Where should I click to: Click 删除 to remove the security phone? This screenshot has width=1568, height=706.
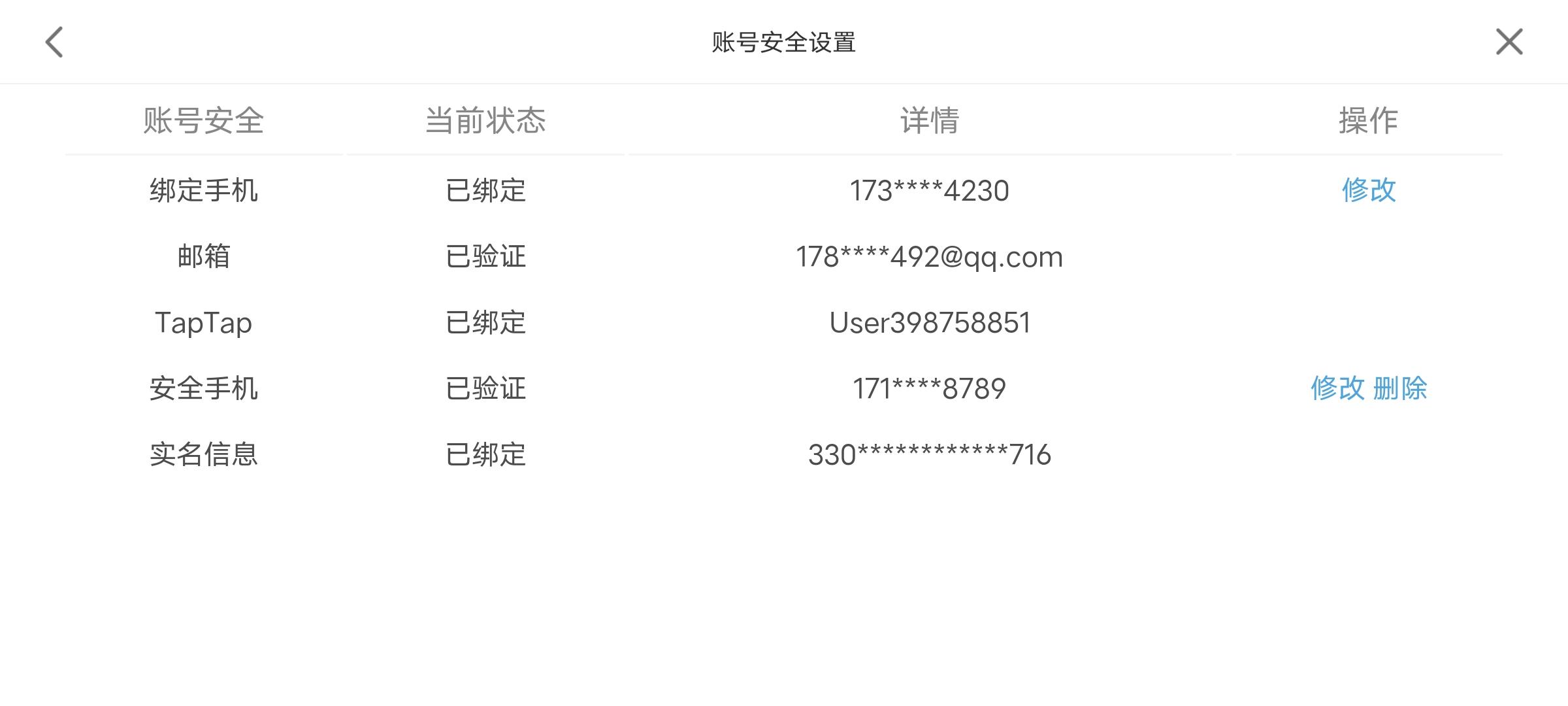click(1400, 388)
